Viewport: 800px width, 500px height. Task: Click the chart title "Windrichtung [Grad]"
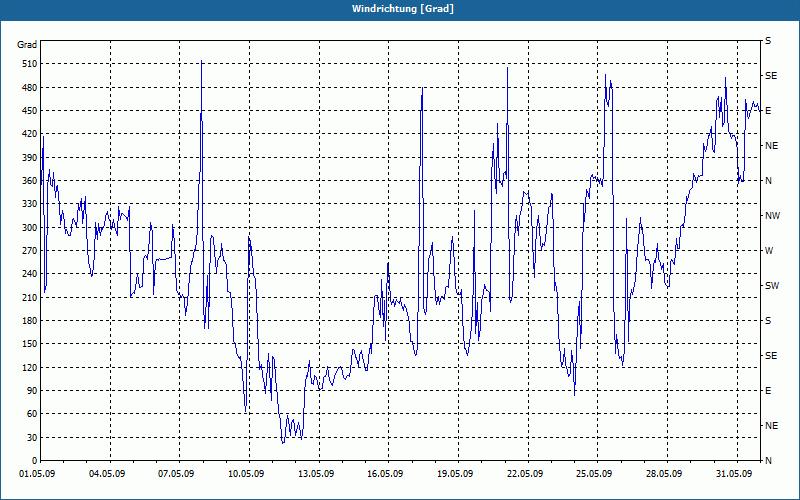[x=403, y=9]
